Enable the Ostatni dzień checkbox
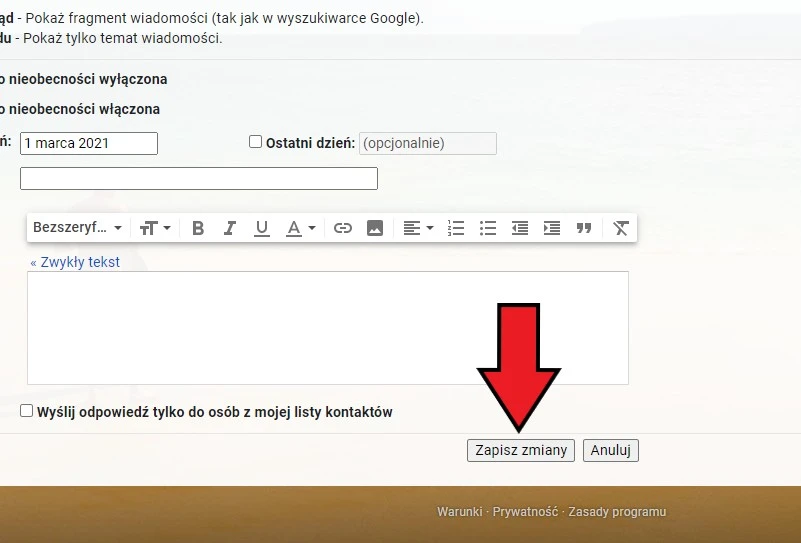 pos(255,142)
